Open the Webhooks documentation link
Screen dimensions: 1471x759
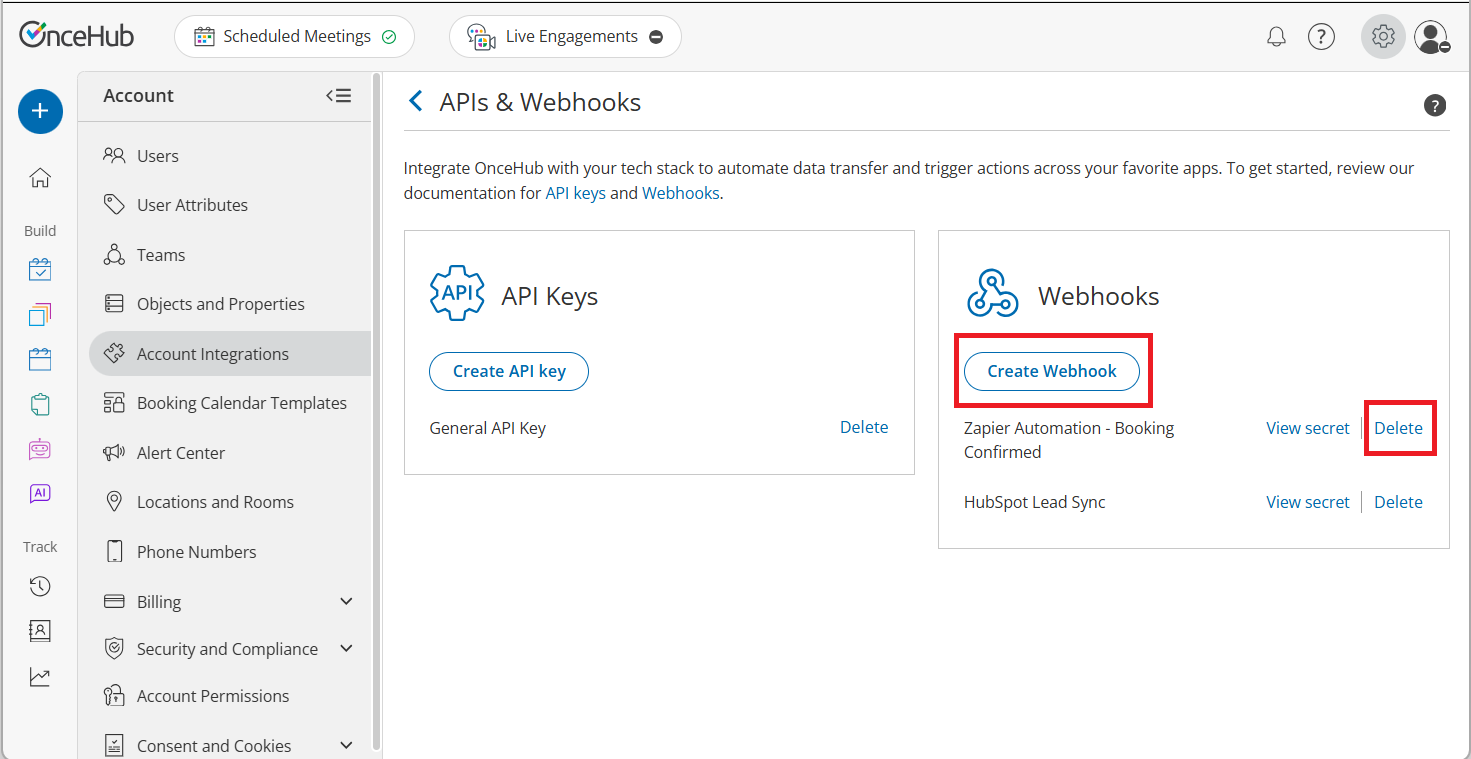tap(680, 192)
